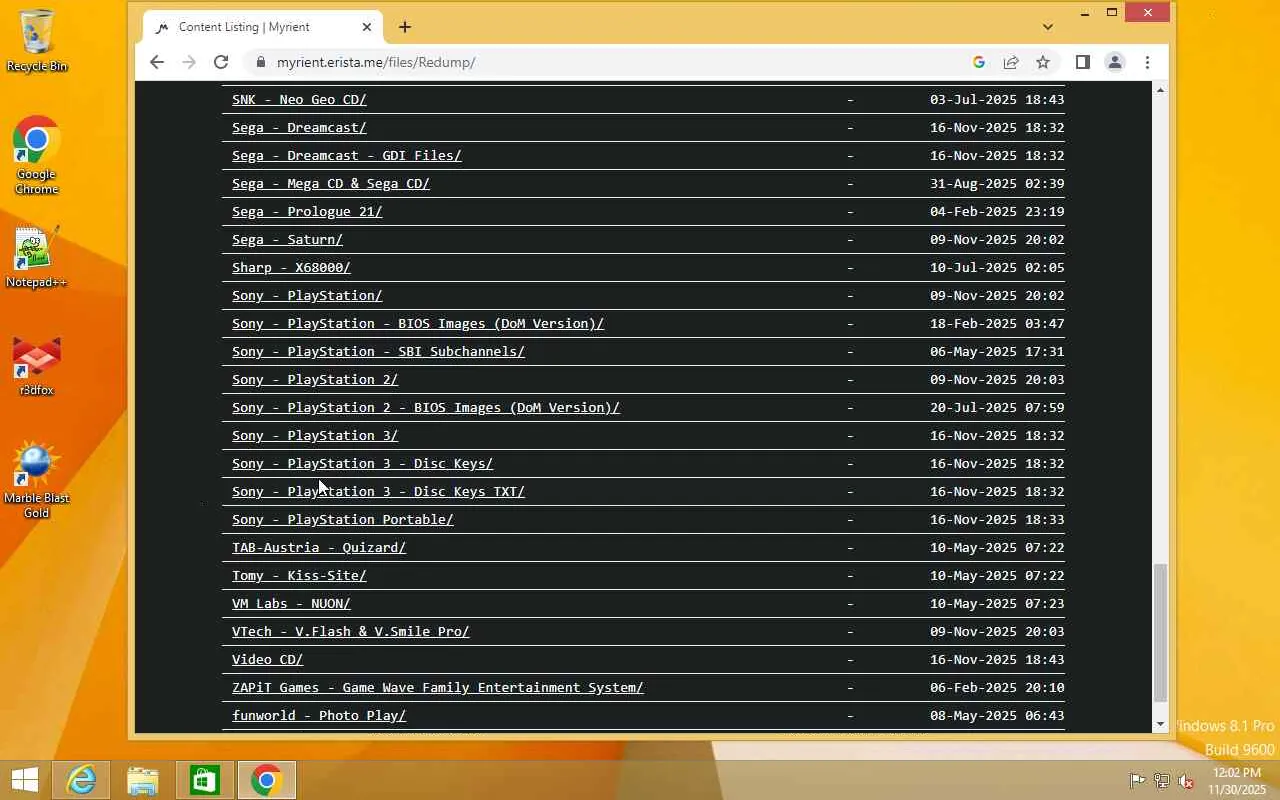Screen dimensions: 1280x800
Task: Open the Sega - Saturn/ folder
Action: [287, 240]
